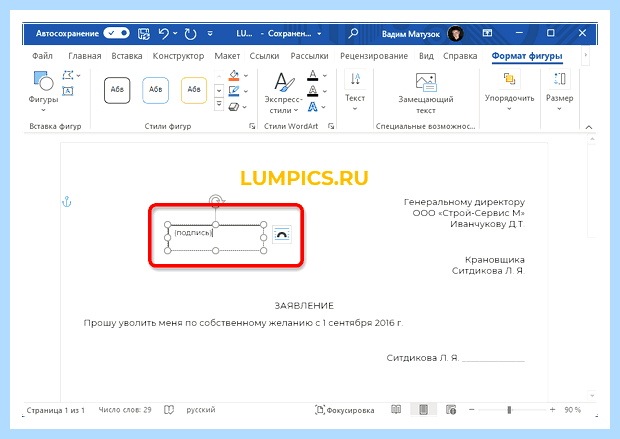Open the Экспресс-стили WordArt gallery
Viewport: 620px width, 439px height.
point(283,93)
